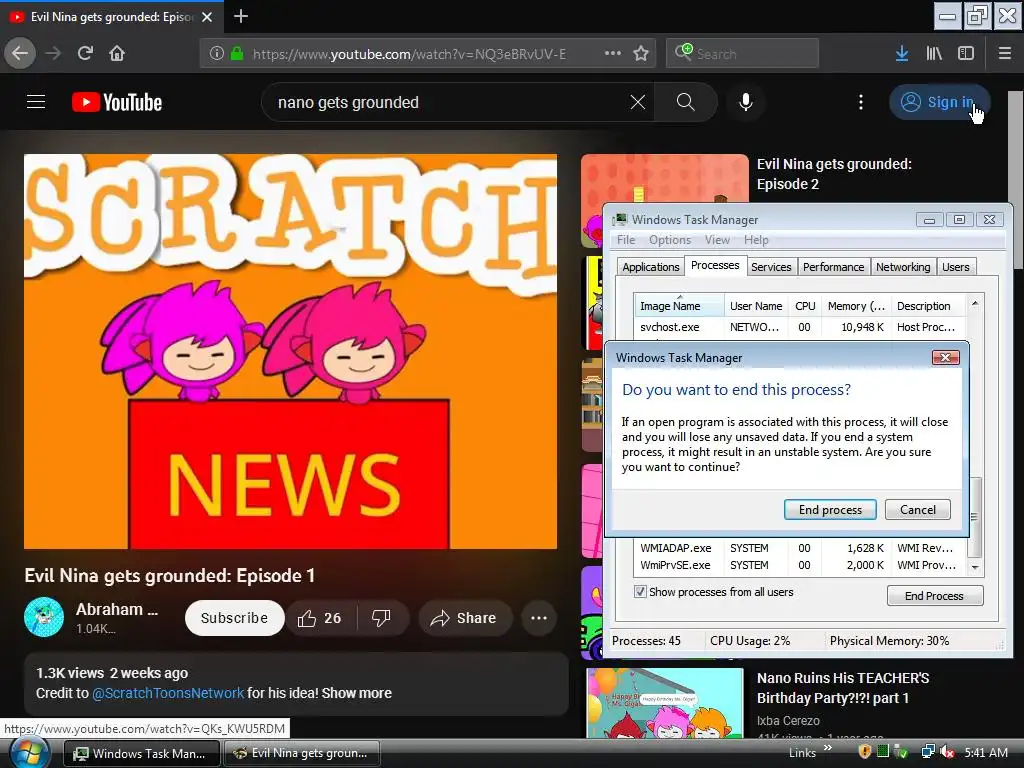Expand the Links toolbar chevron on taskbar

click(828, 748)
